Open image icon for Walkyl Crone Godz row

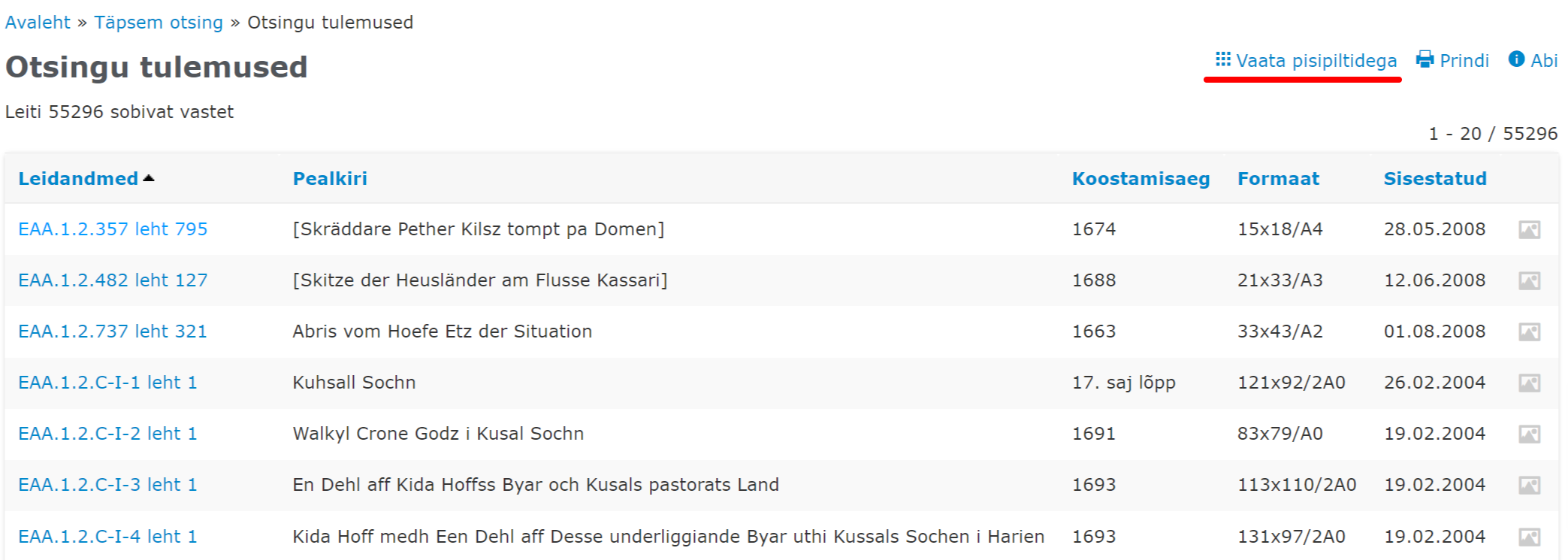point(1529,434)
